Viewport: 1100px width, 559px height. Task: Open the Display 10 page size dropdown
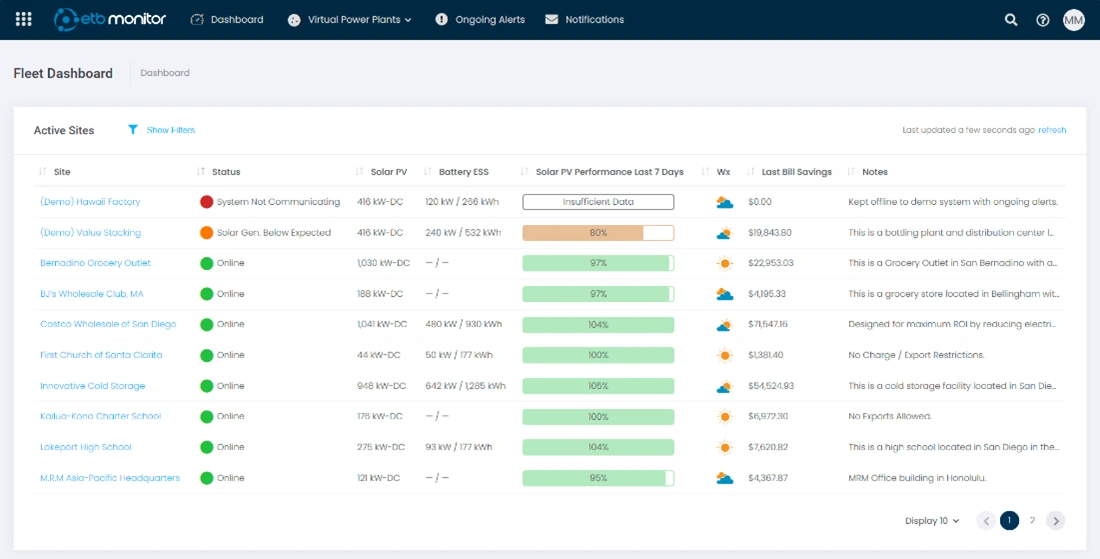(932, 521)
